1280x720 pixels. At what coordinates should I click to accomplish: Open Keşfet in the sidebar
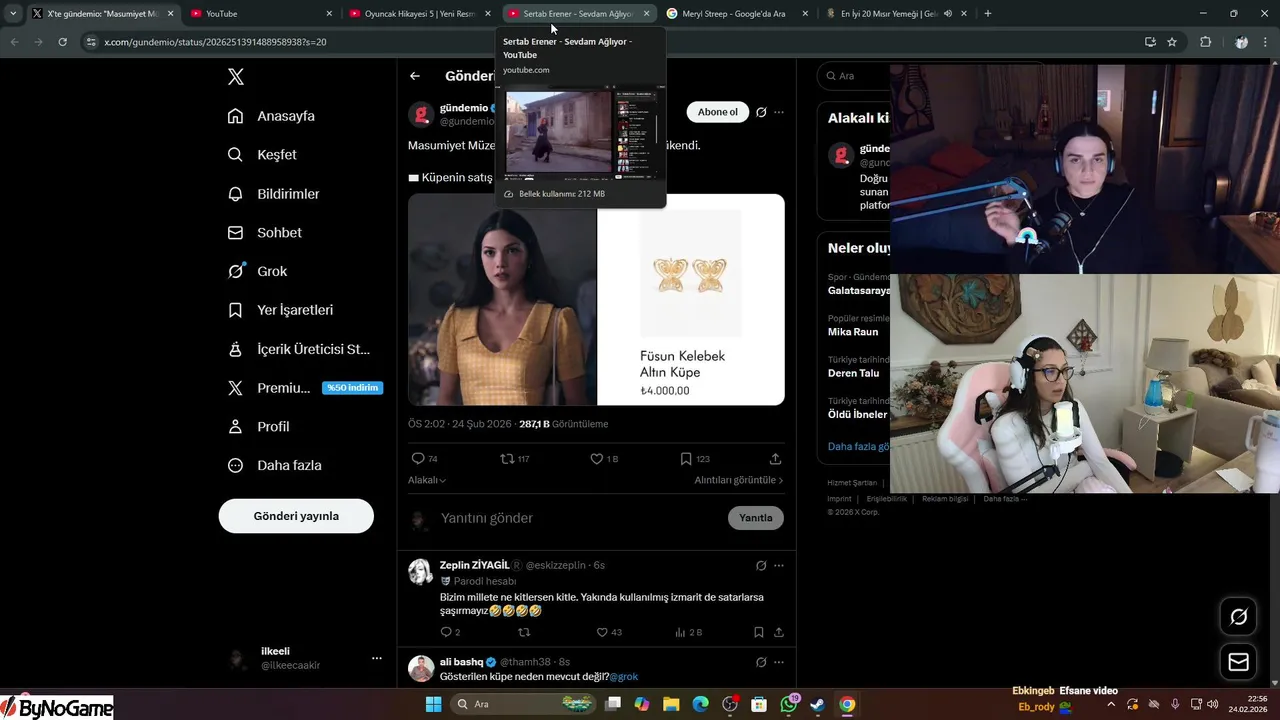click(262, 155)
